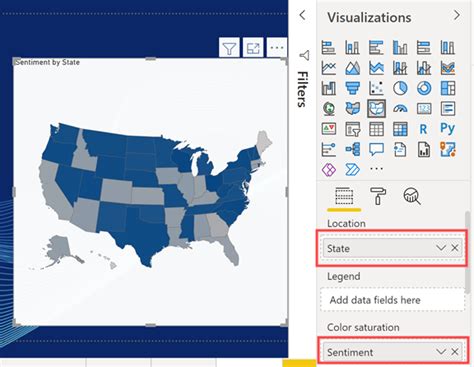Select the decomposition tree visual
This screenshot has width=474, height=367.
pyautogui.click(x=352, y=149)
